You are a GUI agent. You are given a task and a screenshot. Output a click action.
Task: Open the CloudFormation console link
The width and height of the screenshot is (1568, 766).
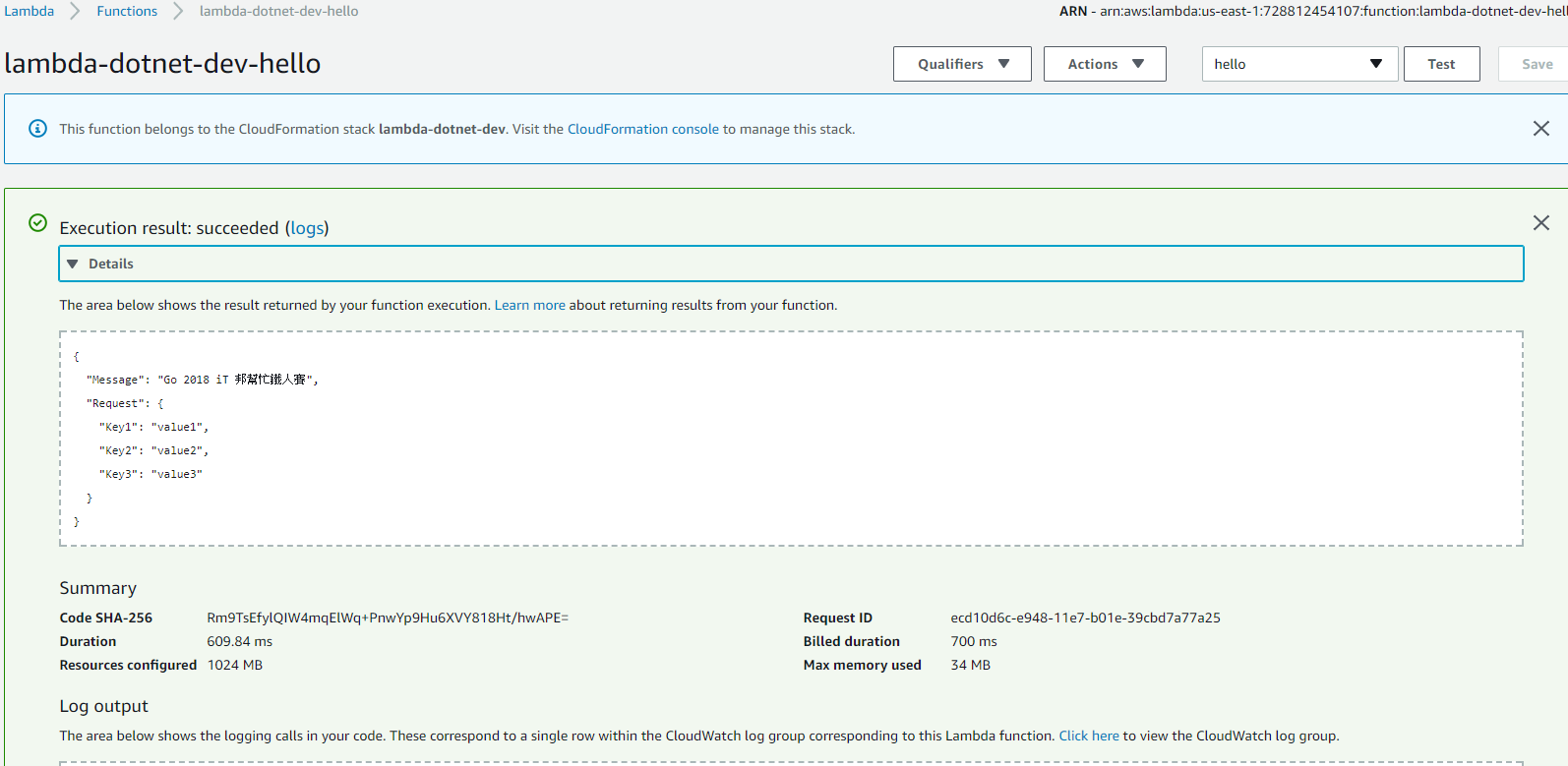642,129
